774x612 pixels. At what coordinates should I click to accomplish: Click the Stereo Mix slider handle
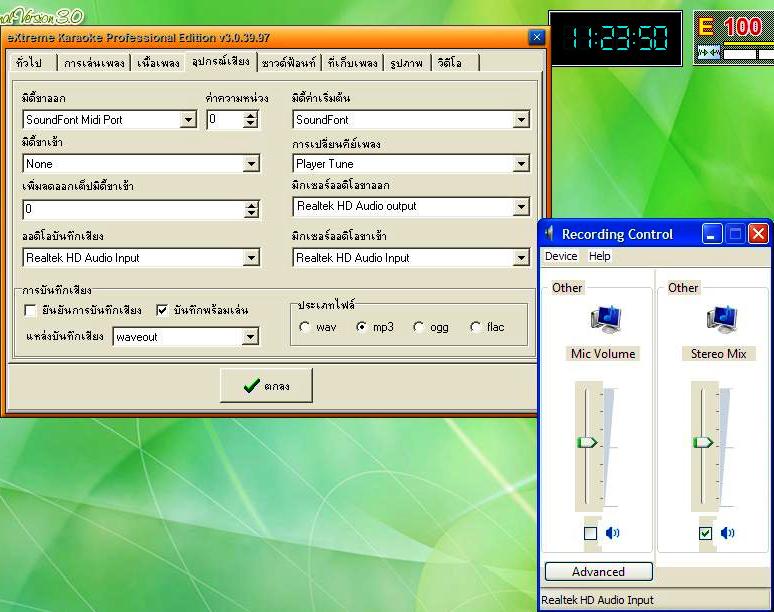click(703, 442)
